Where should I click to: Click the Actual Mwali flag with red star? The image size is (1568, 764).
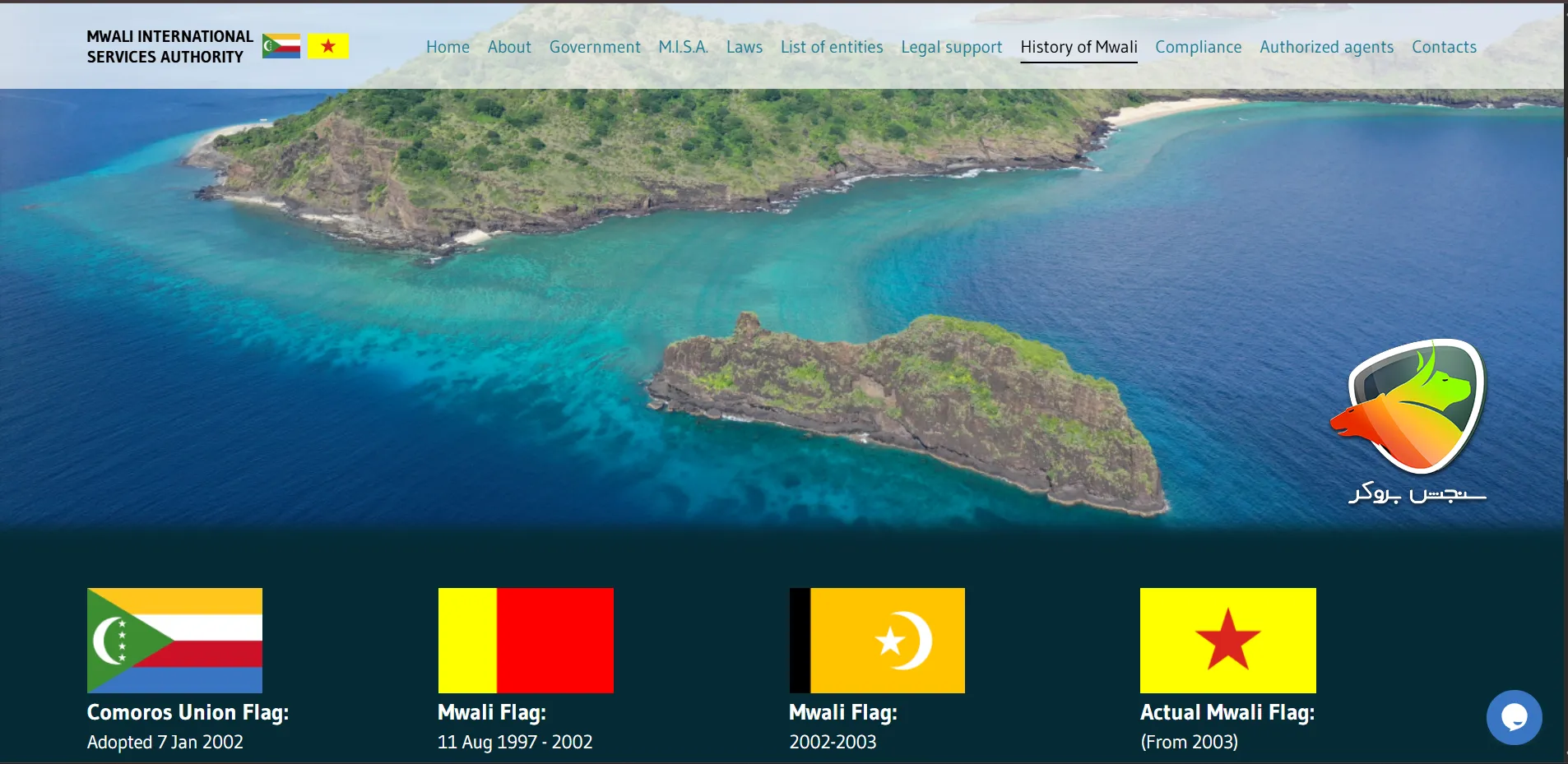1227,640
